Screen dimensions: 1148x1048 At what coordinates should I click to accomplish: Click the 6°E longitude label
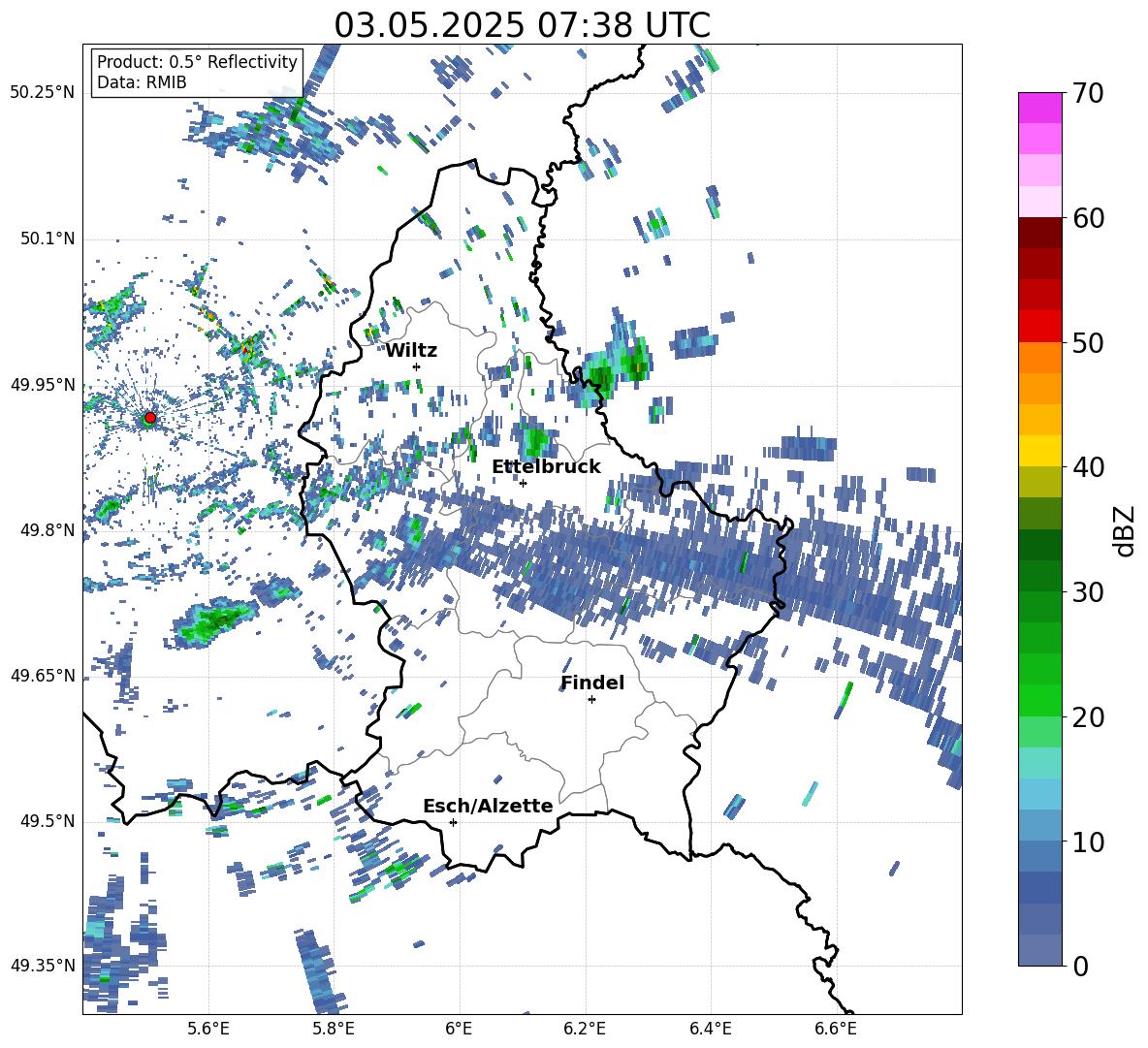tap(459, 1029)
